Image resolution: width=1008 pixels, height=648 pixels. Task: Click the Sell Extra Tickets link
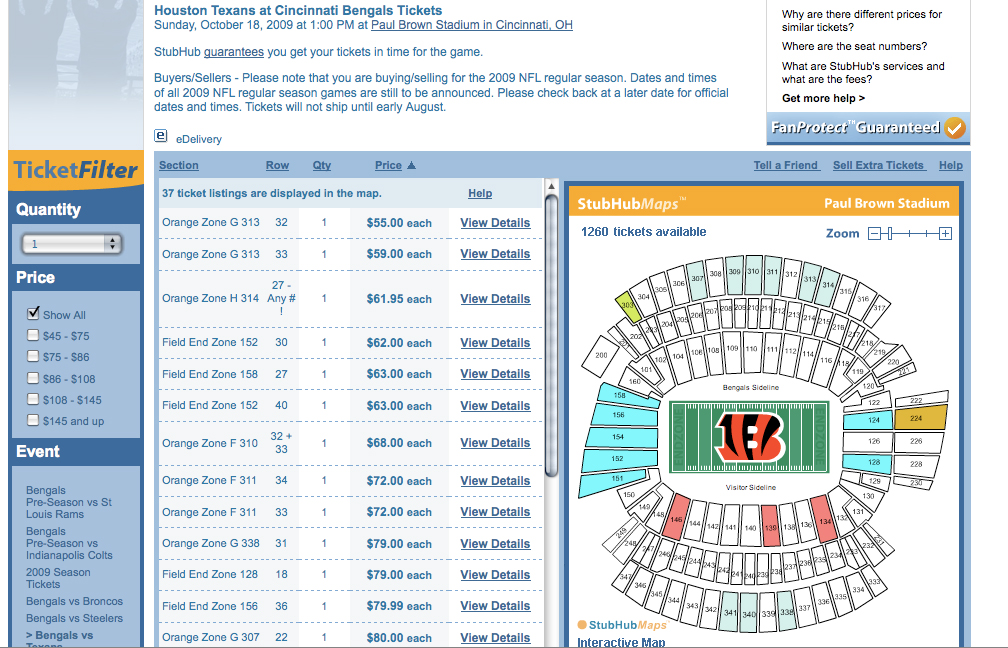click(x=878, y=166)
